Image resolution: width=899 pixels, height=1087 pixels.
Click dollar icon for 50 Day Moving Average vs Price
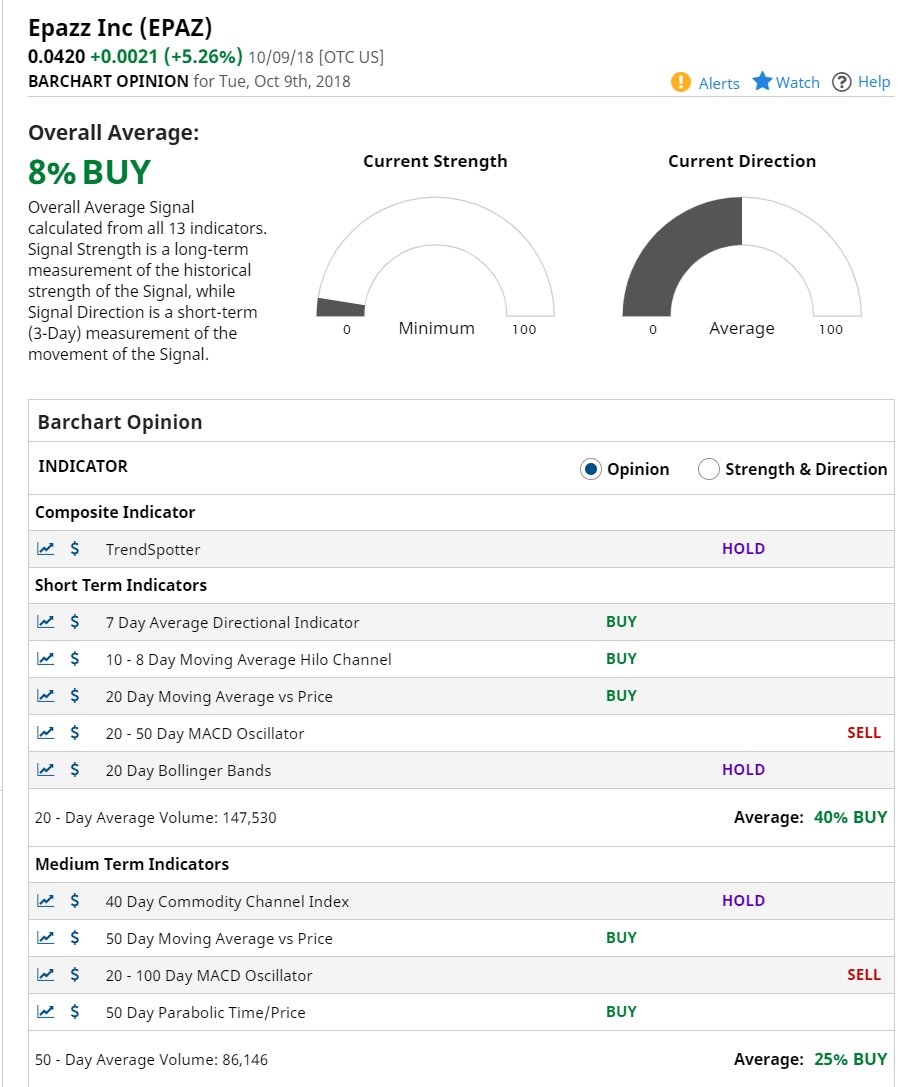(75, 938)
